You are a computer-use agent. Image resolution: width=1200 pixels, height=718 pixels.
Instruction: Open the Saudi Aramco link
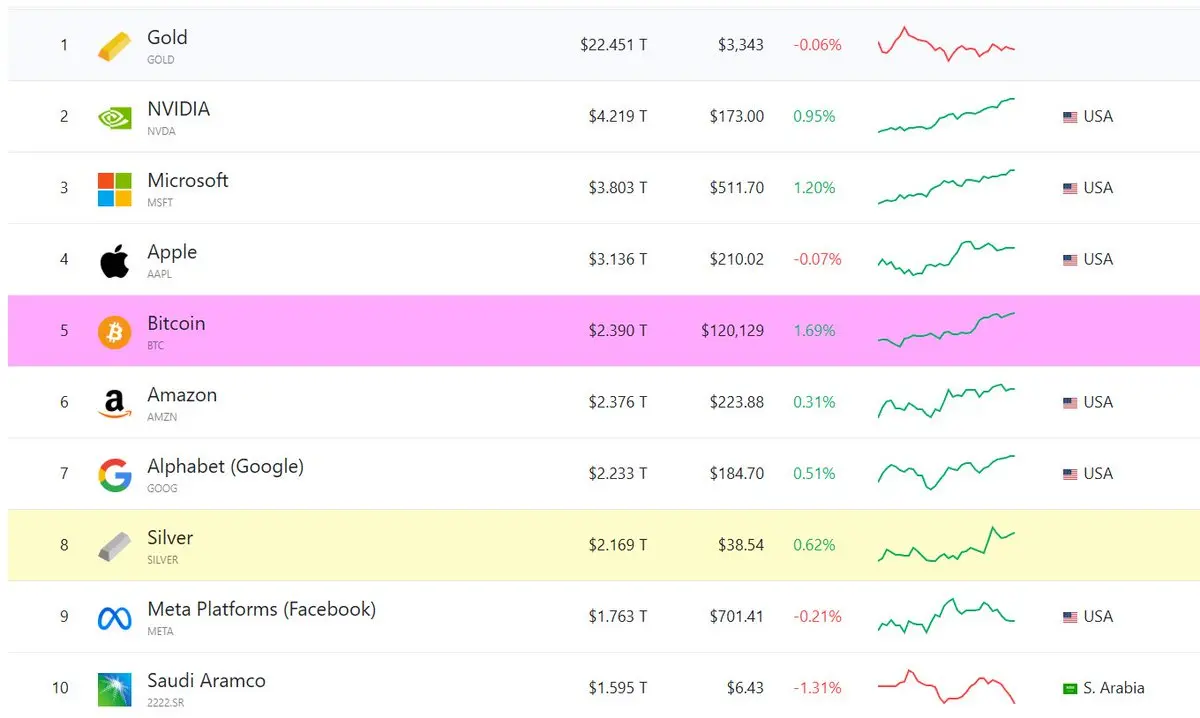(x=206, y=681)
